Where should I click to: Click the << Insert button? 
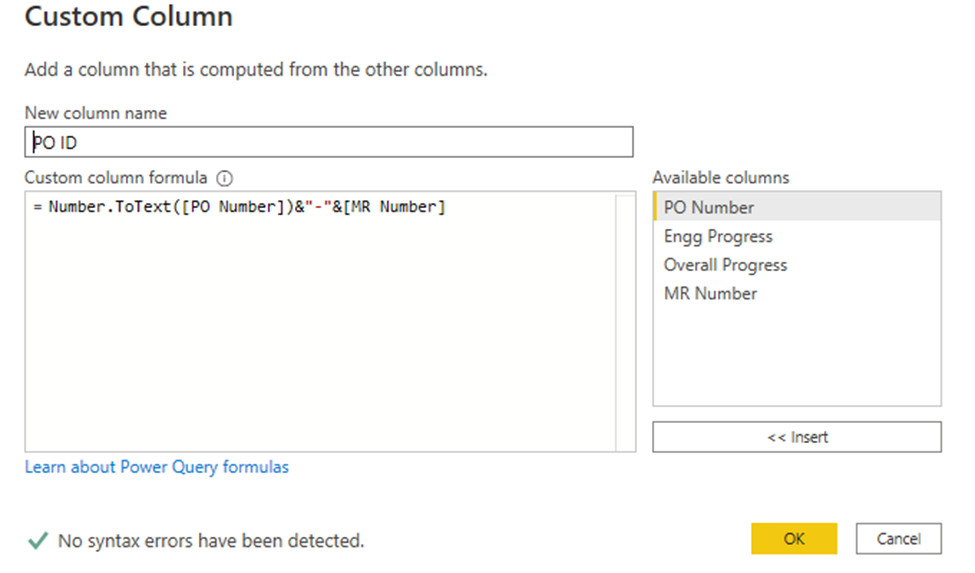(797, 437)
